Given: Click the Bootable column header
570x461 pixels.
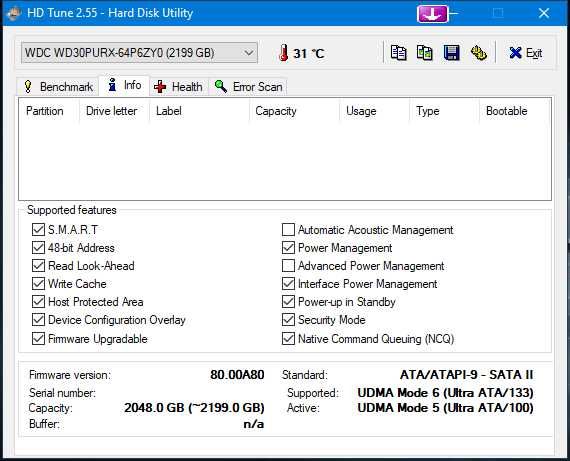Looking at the screenshot, I should click(515, 111).
